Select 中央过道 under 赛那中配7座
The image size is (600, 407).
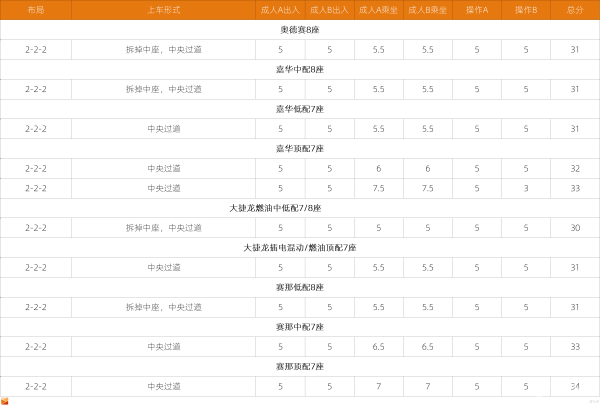(163, 347)
